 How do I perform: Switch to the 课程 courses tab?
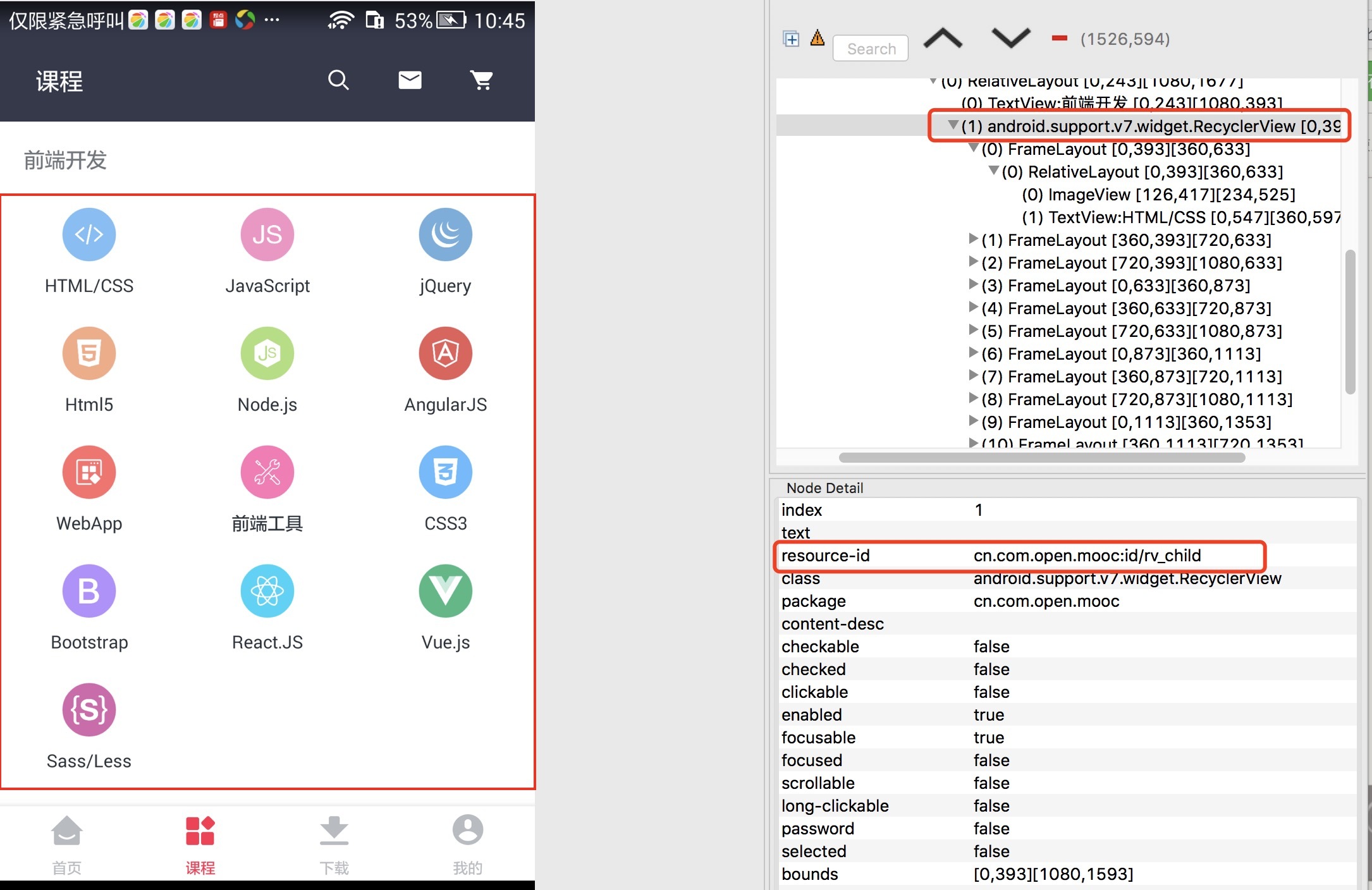tap(200, 844)
